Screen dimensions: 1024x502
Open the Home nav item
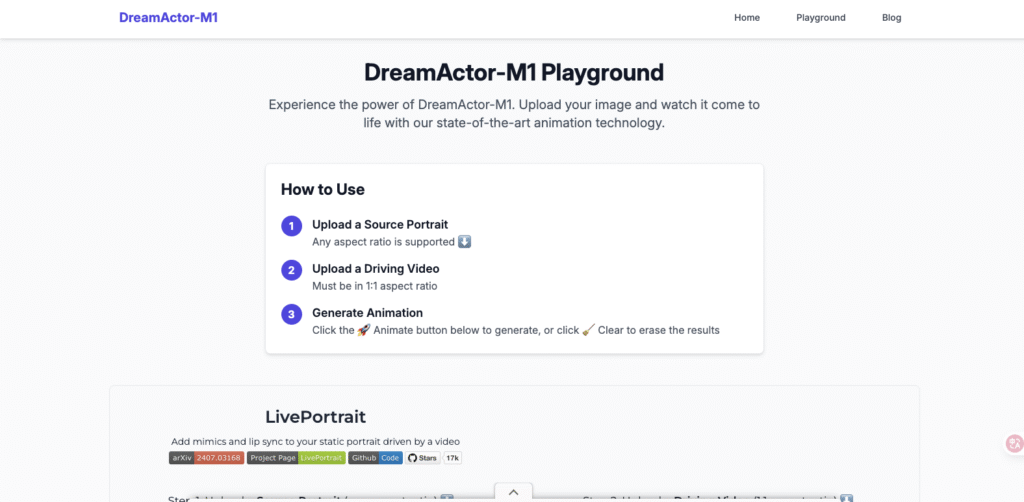[746, 18]
